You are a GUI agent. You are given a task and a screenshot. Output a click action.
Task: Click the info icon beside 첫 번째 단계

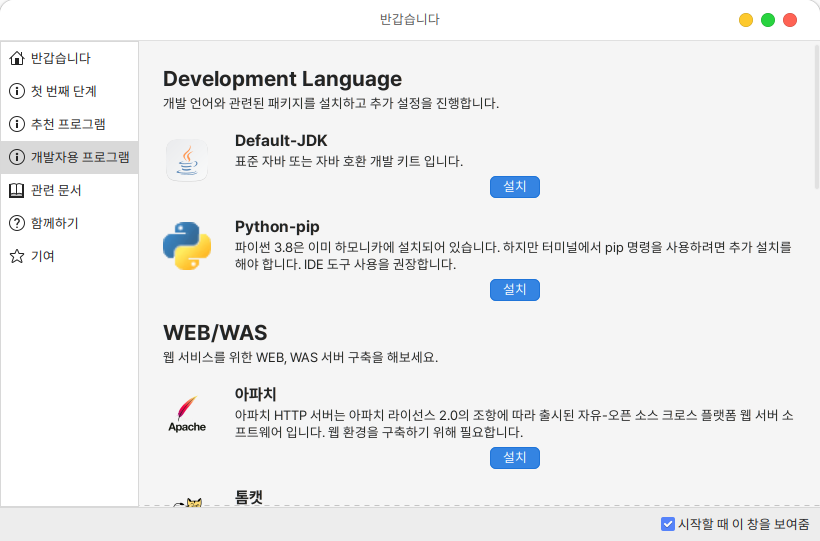coord(17,91)
